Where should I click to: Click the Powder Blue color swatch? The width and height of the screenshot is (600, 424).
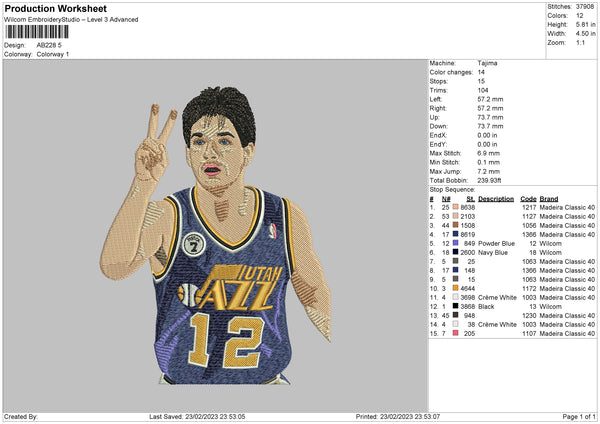tap(455, 243)
